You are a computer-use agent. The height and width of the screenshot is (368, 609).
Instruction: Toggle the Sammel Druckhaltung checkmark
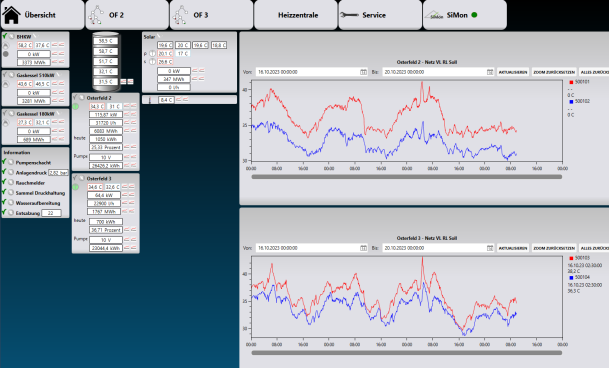[x=4, y=192]
